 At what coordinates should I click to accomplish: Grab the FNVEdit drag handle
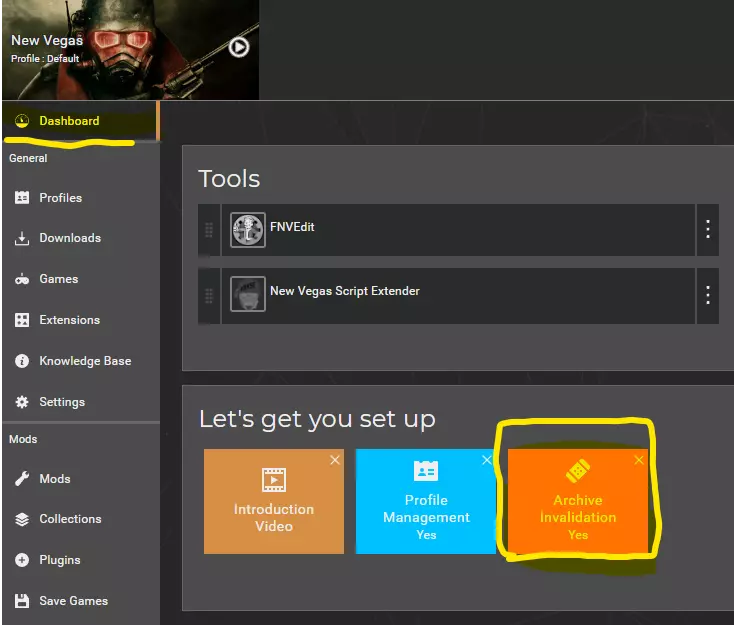(209, 230)
